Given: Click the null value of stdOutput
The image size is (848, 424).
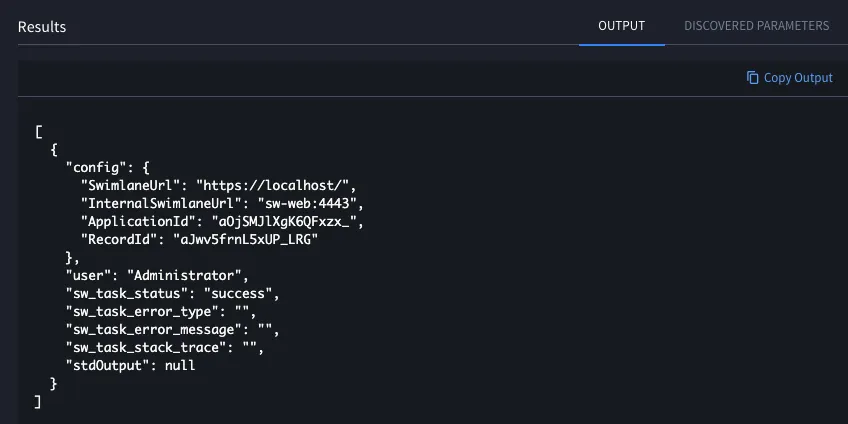Looking at the screenshot, I should coord(180,366).
